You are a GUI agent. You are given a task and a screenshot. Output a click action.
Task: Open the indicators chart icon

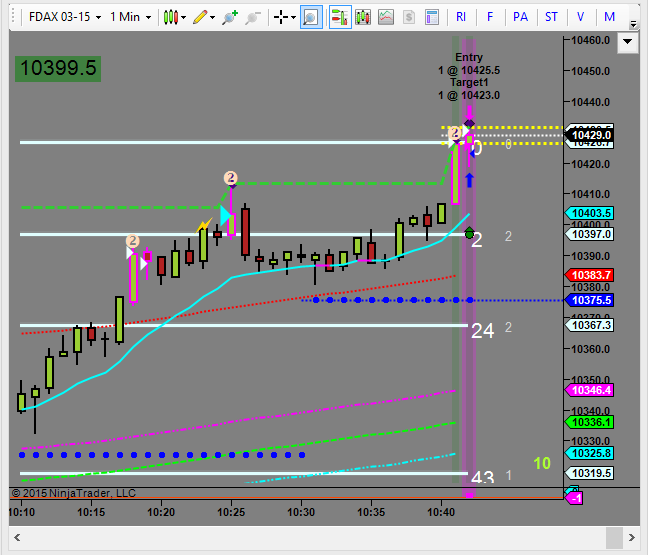click(x=386, y=17)
